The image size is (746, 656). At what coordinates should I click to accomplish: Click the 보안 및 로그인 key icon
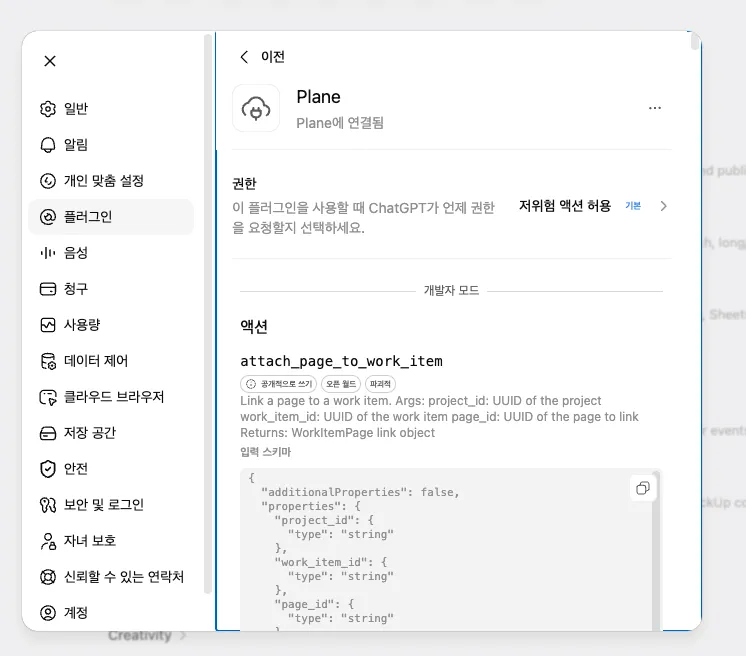click(x=48, y=505)
